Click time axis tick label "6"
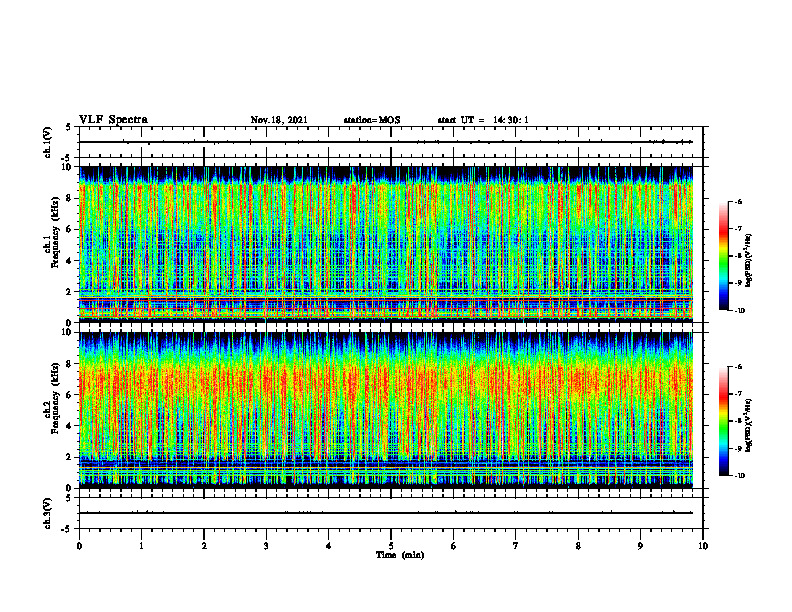Viewport: 792px width, 612px height. coord(454,546)
